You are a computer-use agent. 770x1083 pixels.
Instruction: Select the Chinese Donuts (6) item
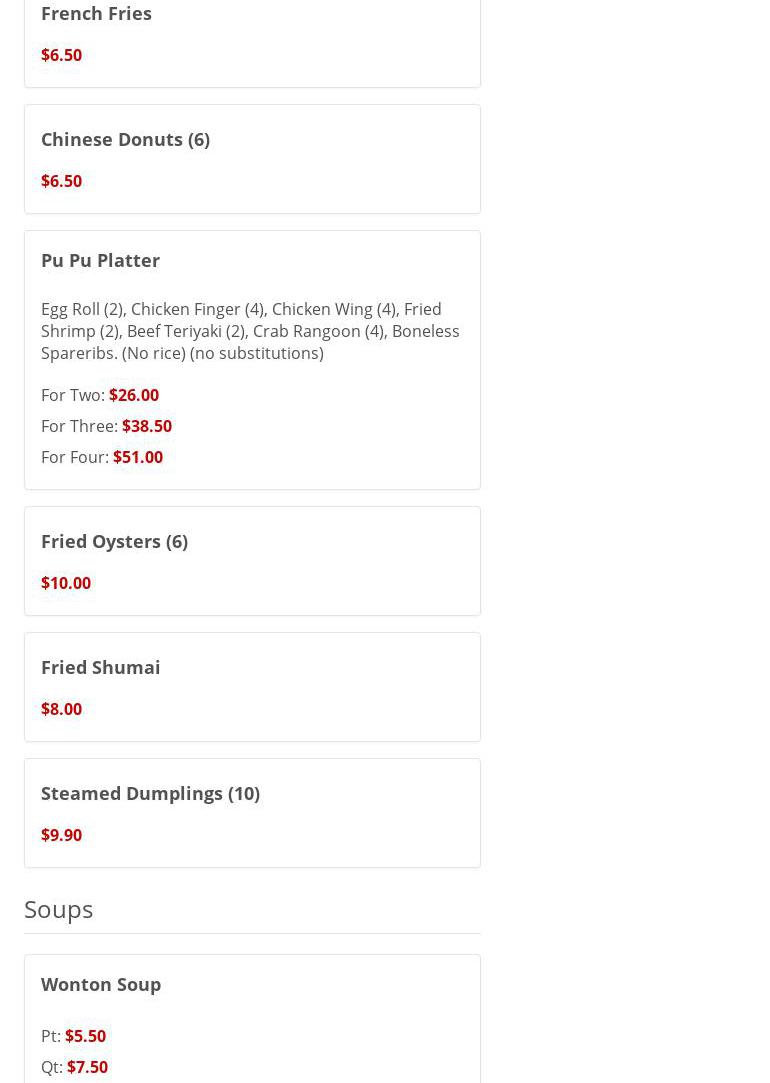(125, 139)
